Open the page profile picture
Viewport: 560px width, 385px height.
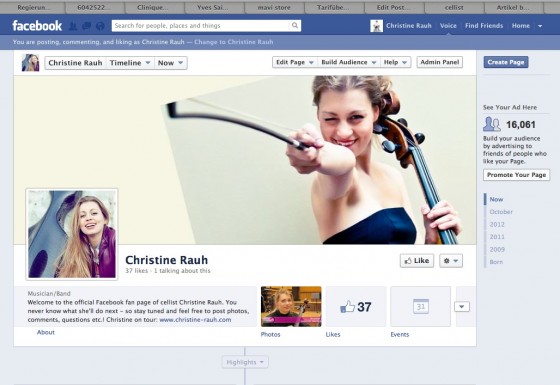point(72,234)
